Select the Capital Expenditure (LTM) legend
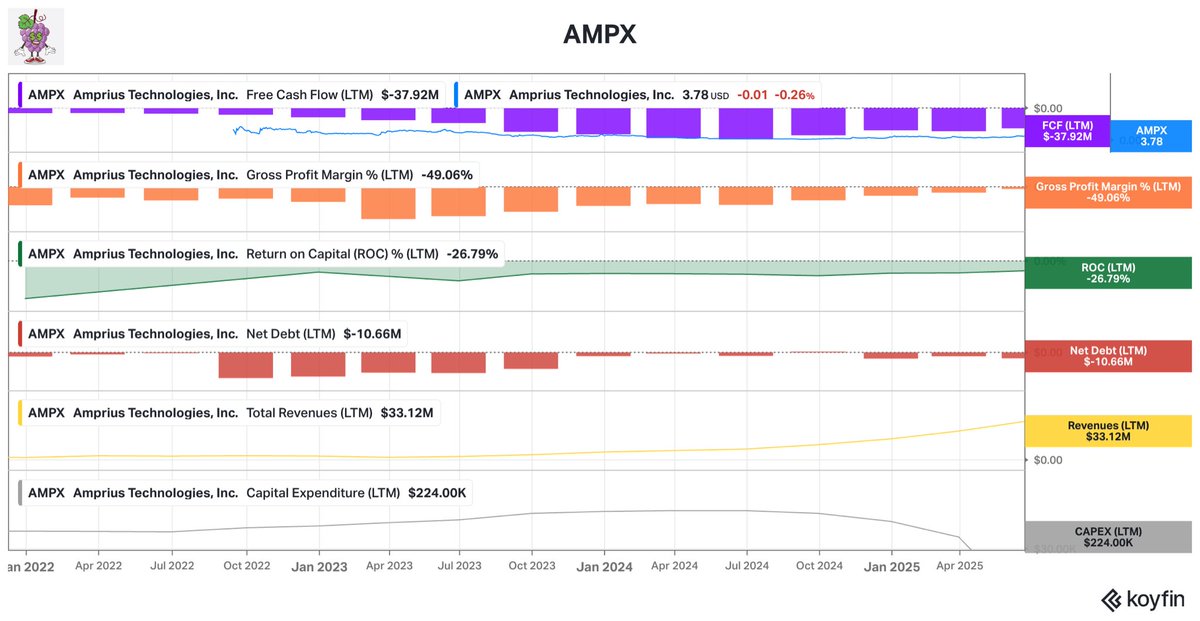The height and width of the screenshot is (621, 1200). [x=243, y=493]
